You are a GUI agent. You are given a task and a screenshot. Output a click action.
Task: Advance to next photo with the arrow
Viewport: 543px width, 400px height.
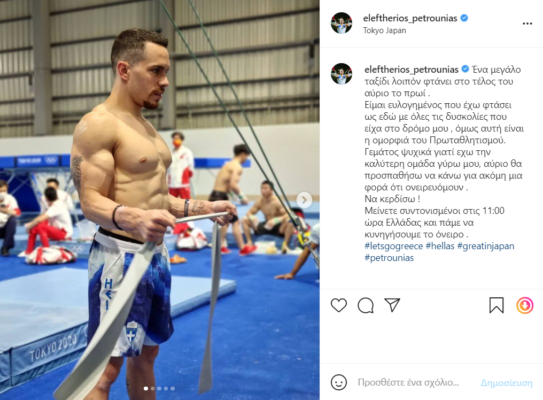pyautogui.click(x=304, y=200)
